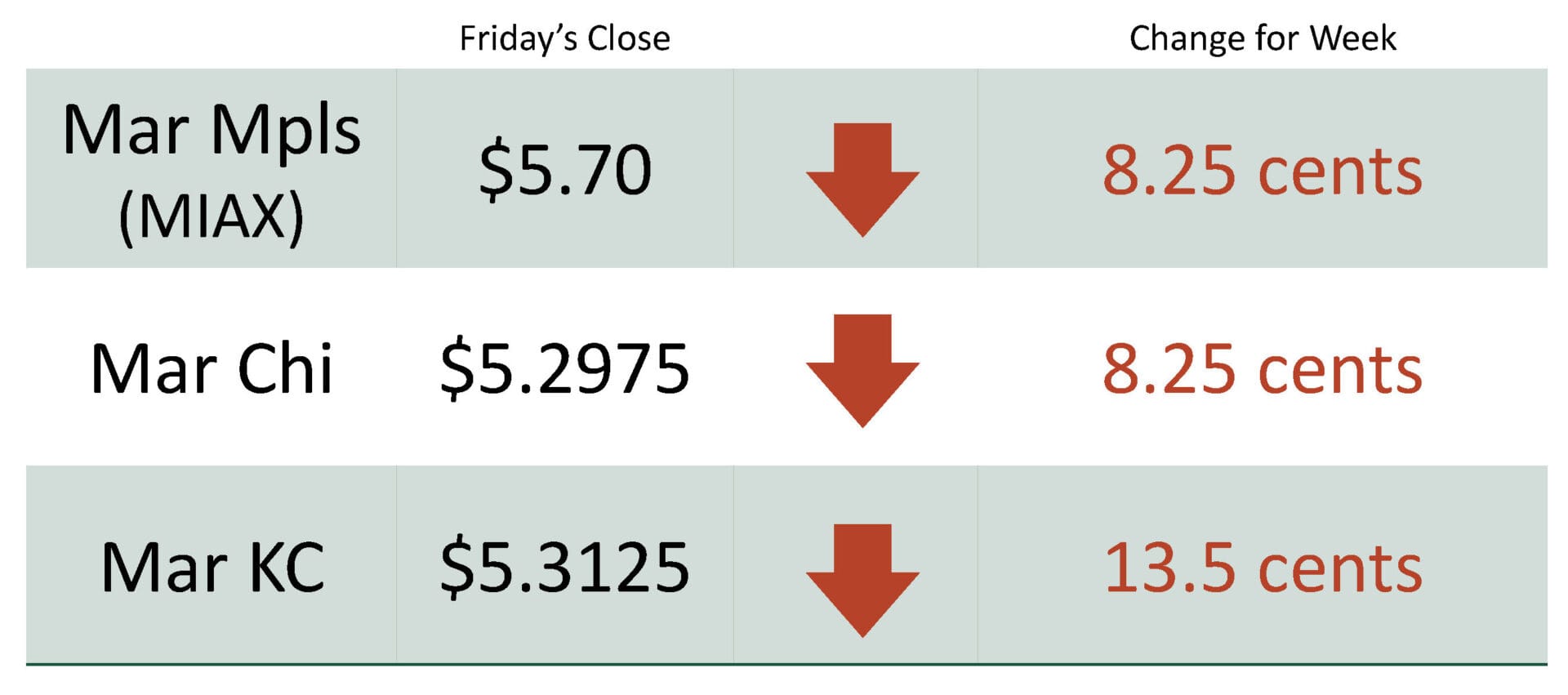The height and width of the screenshot is (695, 1568).
Task: Select the $5.2975 closing price
Action: click(x=565, y=369)
